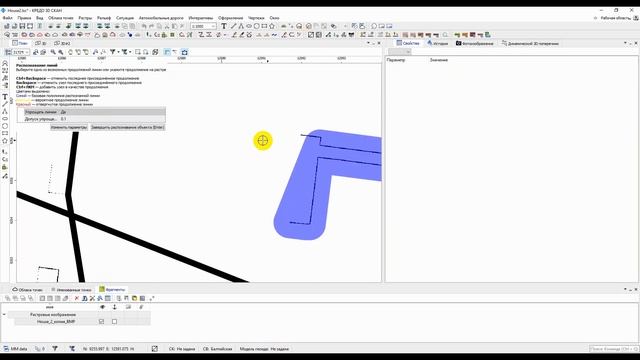Open the Упрощать линии value dropdown
Image resolution: width=640 pixels, height=360 pixels.
pos(112,111)
